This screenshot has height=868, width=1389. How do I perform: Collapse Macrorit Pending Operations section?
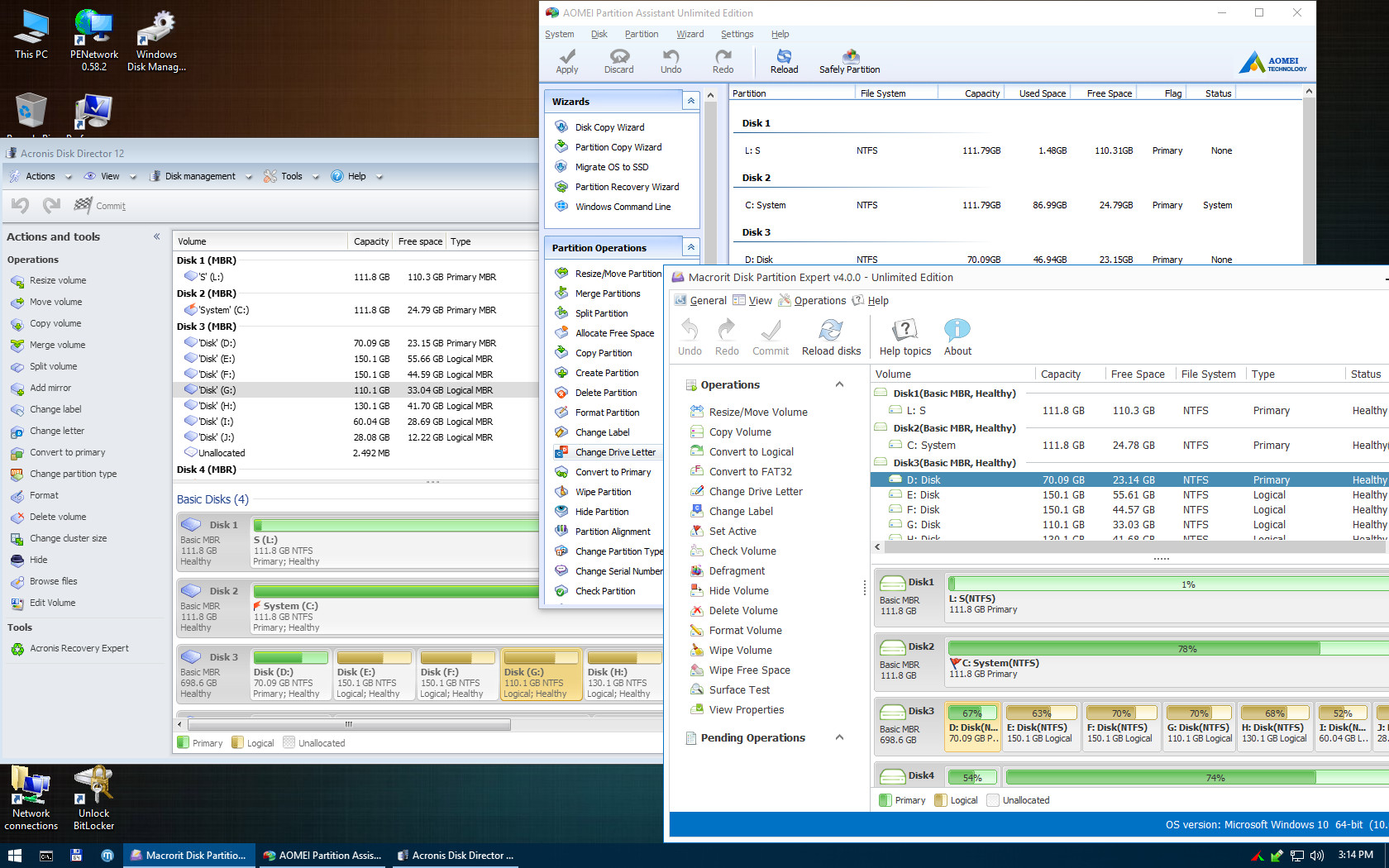(x=839, y=737)
